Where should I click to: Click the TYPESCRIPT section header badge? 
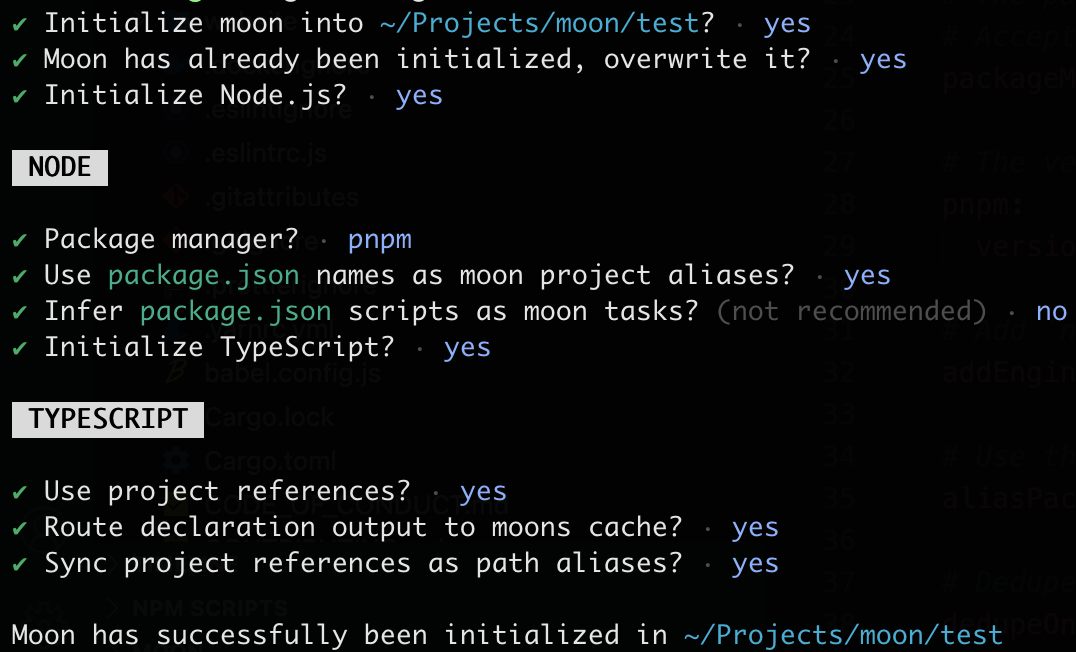tap(107, 420)
